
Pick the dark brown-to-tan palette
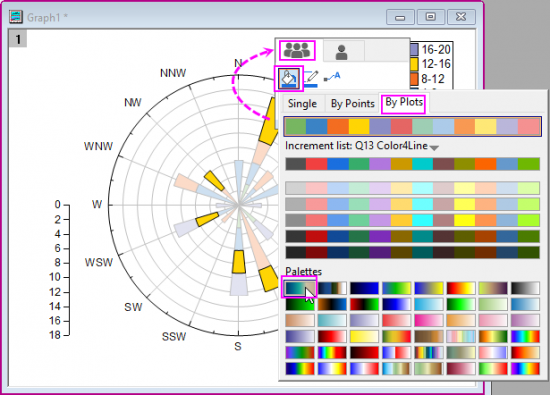[428, 336]
